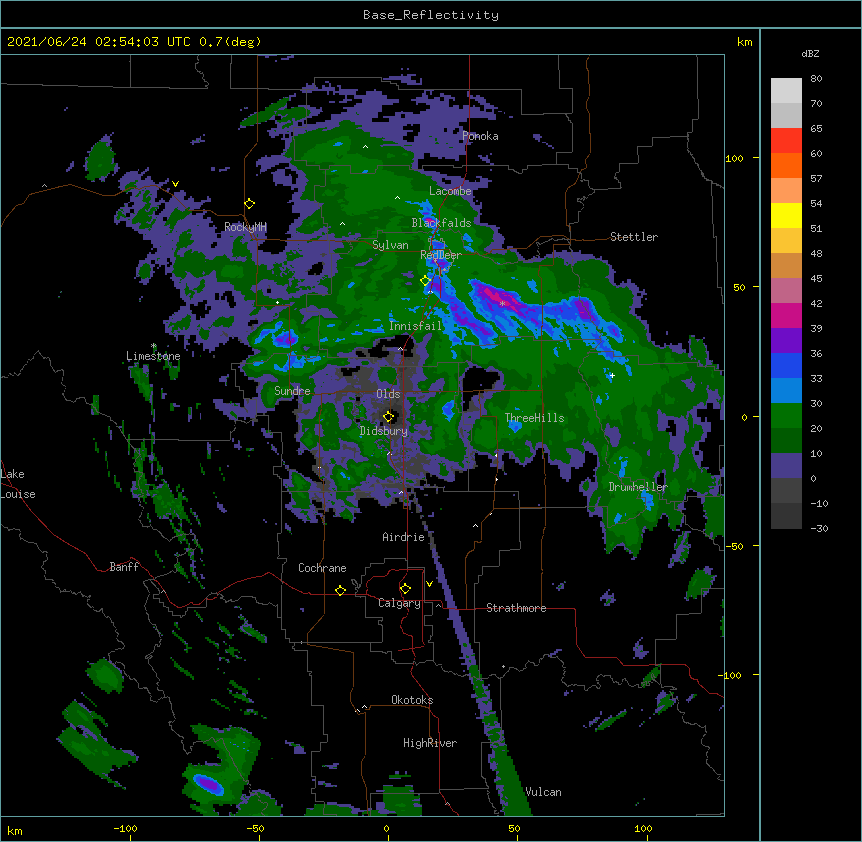Click the 65 value in dBZ legend
862x842 pixels.
pos(816,129)
